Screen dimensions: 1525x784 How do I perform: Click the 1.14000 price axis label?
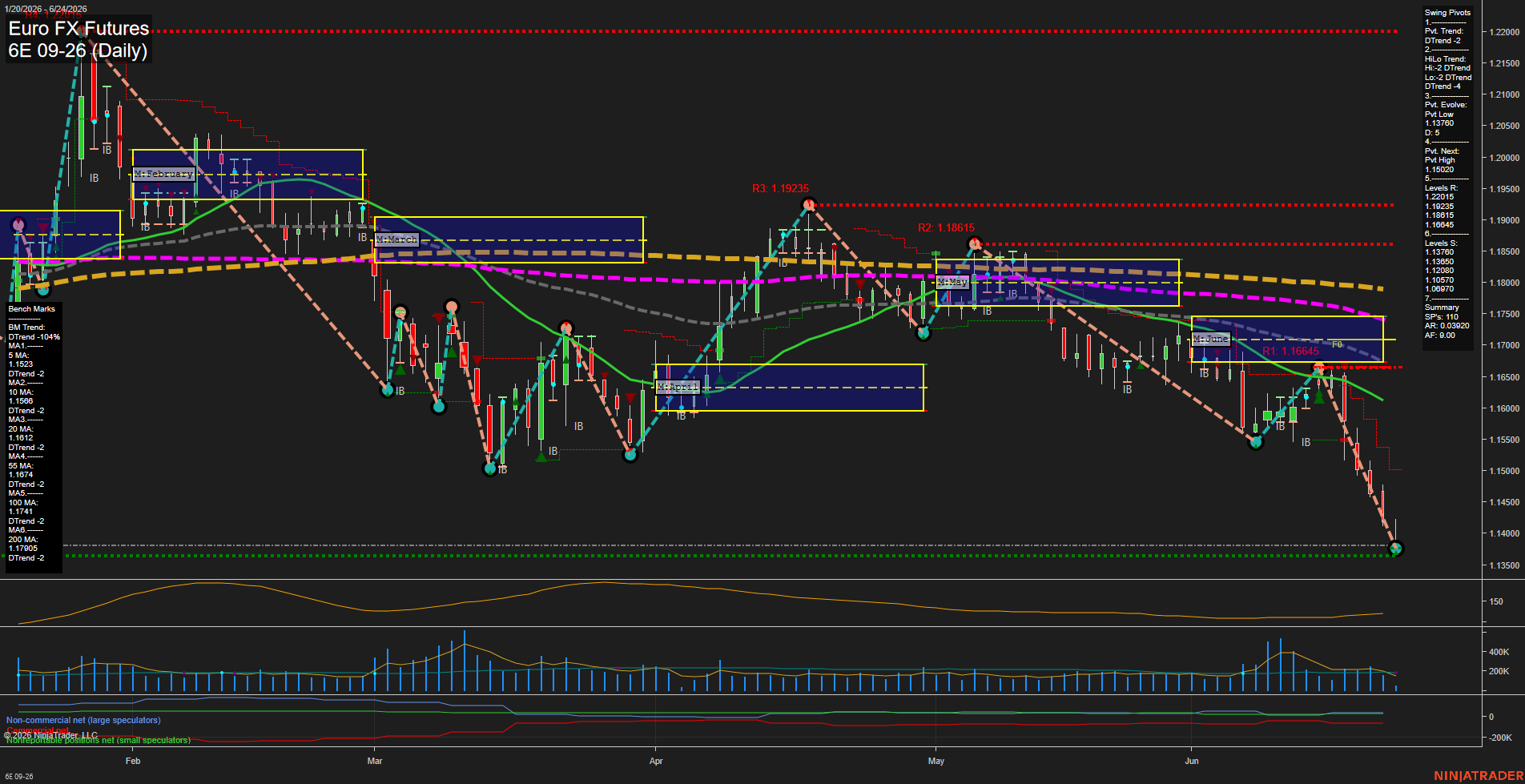coord(1503,533)
